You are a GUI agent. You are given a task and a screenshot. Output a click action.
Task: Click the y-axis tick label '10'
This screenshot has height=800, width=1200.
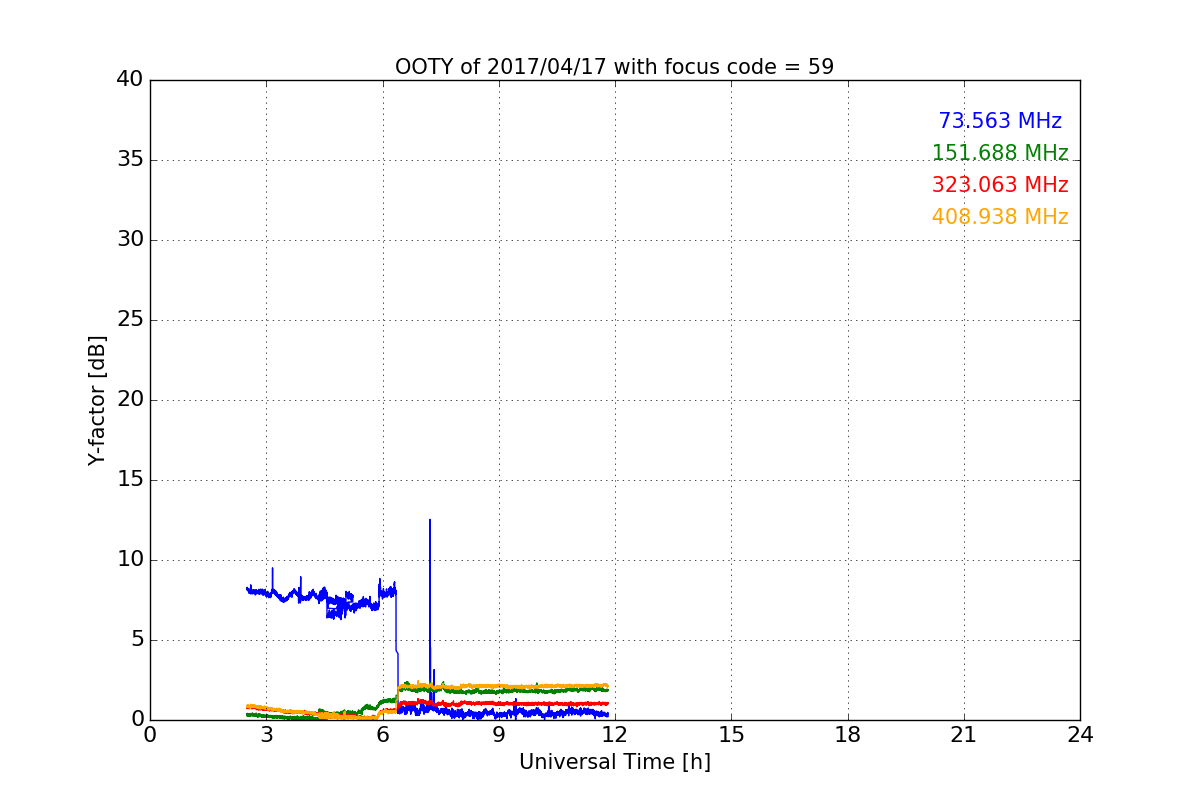coord(130,560)
